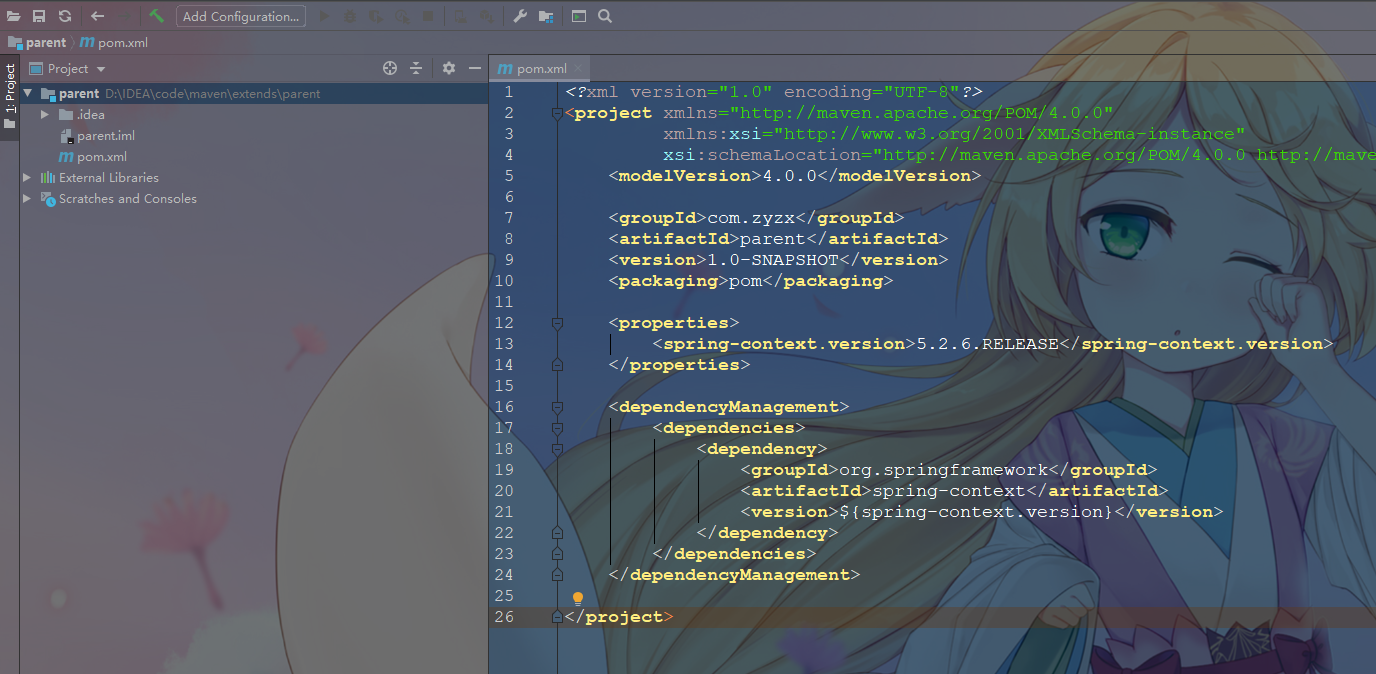Fold the dependencyManagement block at line 16
The image size is (1376, 674).
(557, 408)
